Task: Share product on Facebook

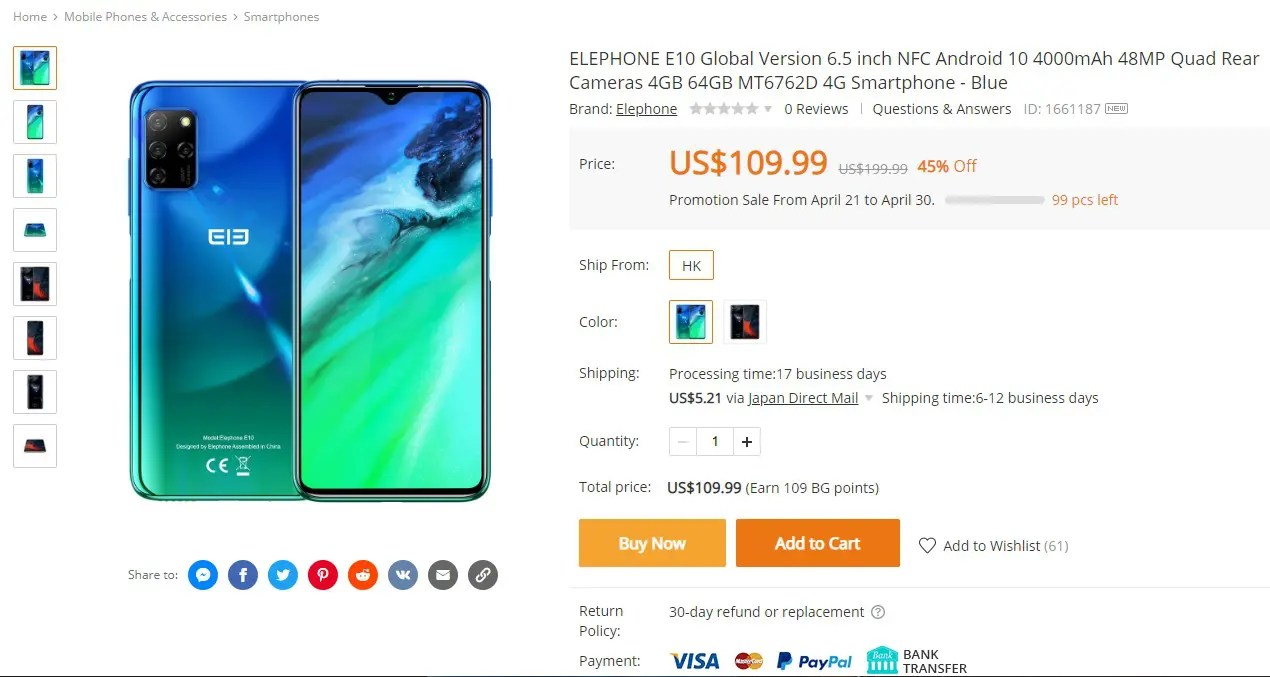Action: 243,575
